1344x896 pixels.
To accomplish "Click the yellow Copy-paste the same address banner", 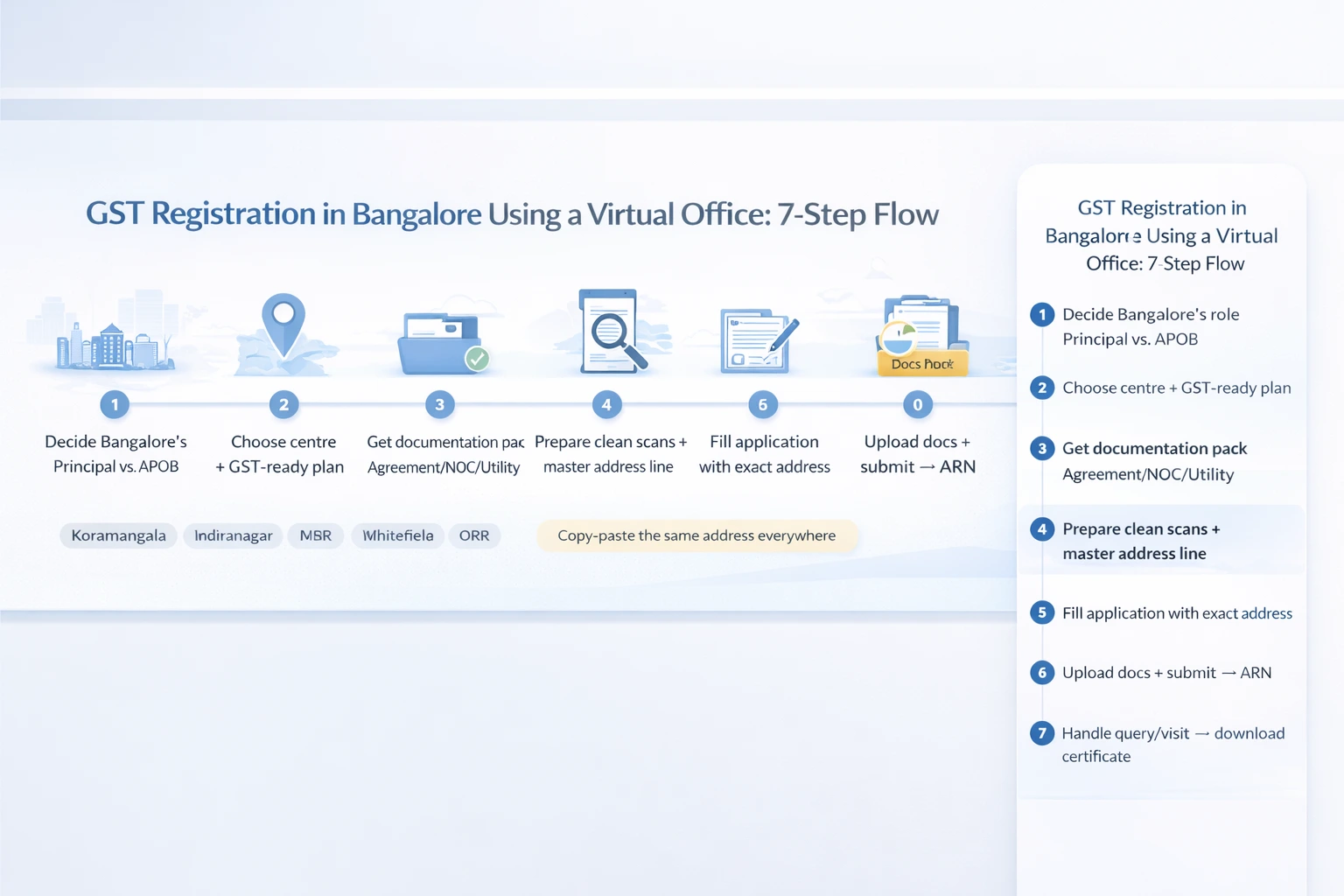I will click(x=697, y=535).
